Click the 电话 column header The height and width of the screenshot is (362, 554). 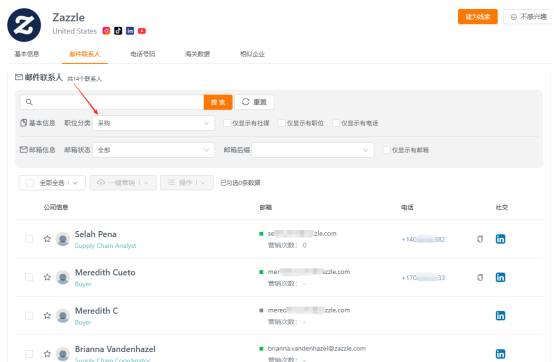pyautogui.click(x=407, y=207)
